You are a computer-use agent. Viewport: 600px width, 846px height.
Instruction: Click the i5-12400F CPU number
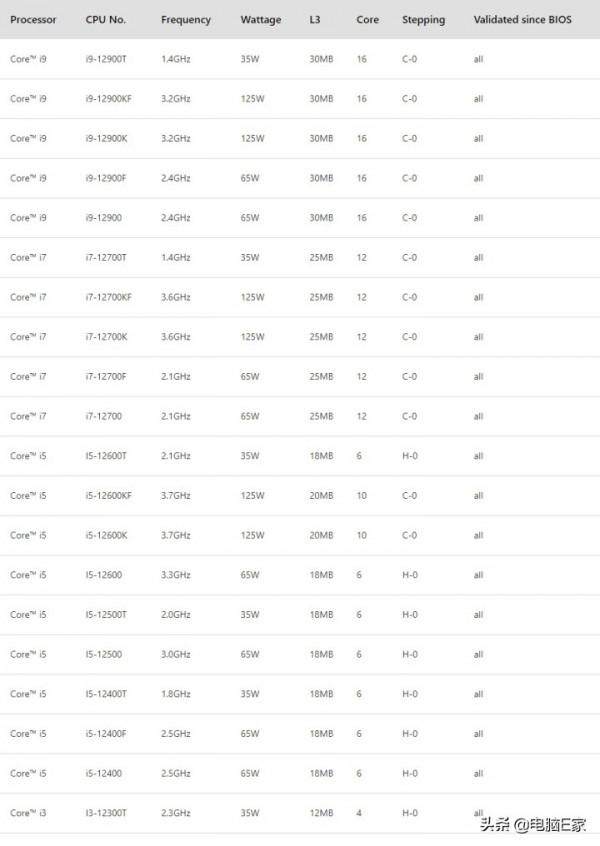click(x=106, y=733)
